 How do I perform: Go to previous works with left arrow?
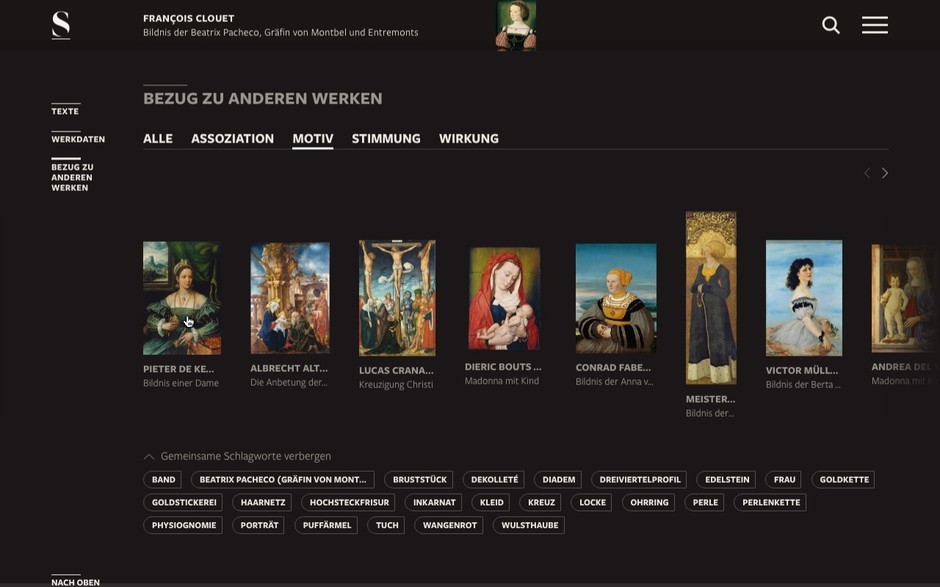point(867,173)
